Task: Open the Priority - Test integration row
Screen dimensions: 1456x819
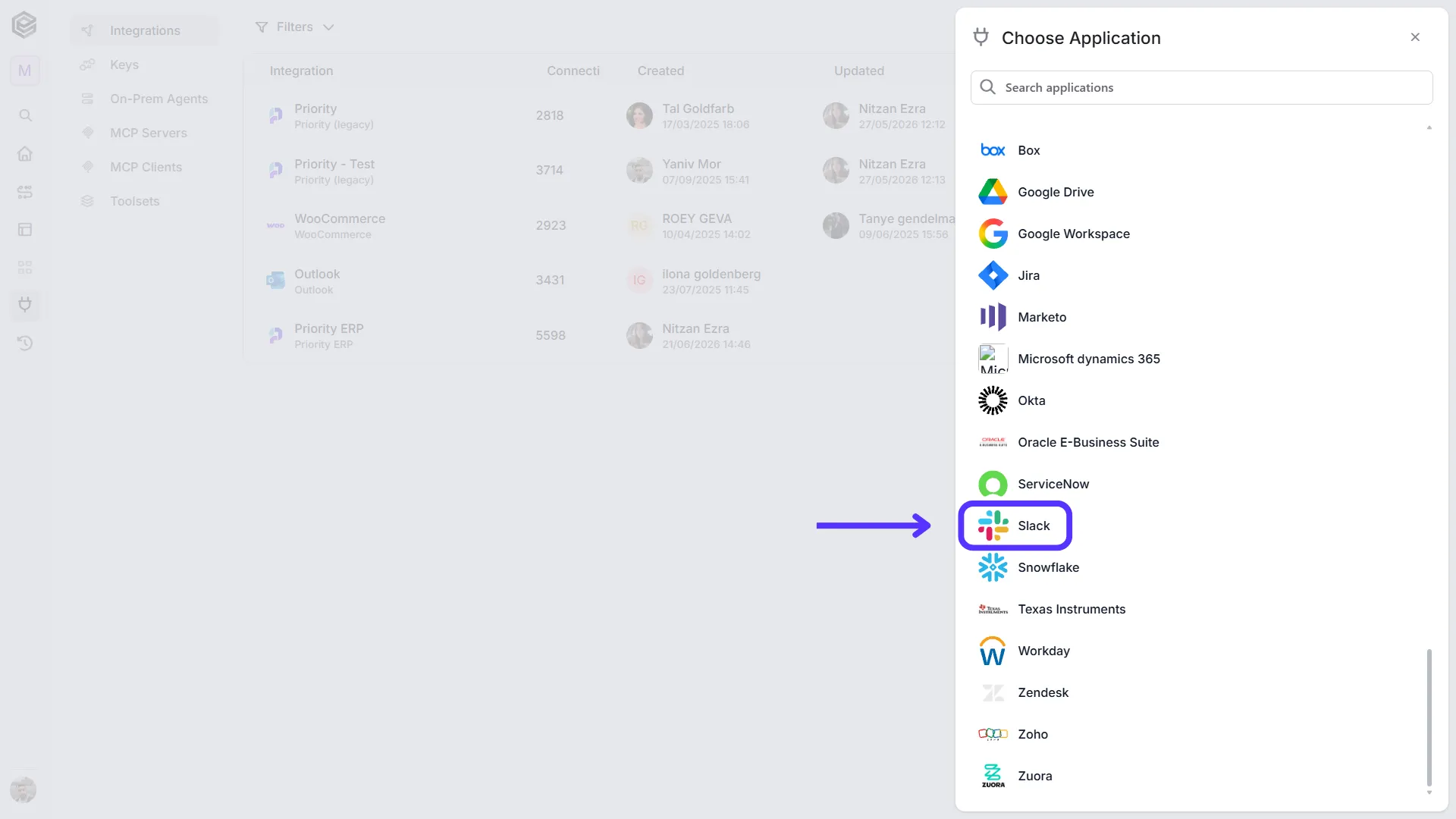Action: tap(599, 171)
